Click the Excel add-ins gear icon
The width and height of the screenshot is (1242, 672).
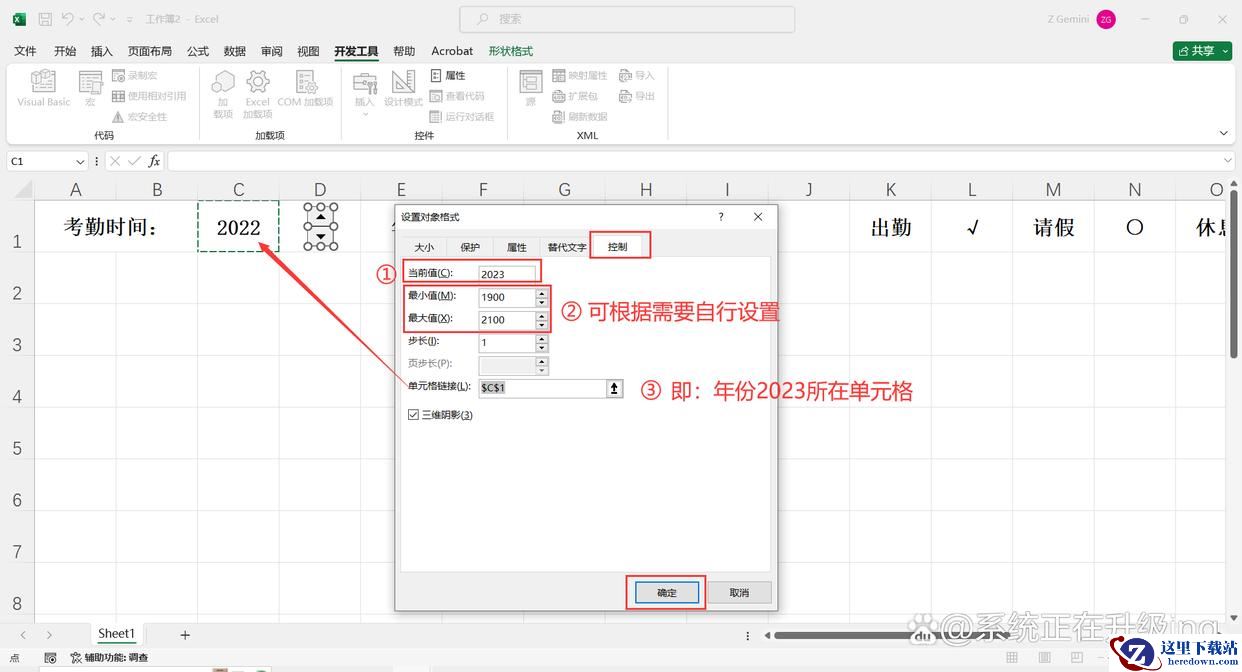258,83
